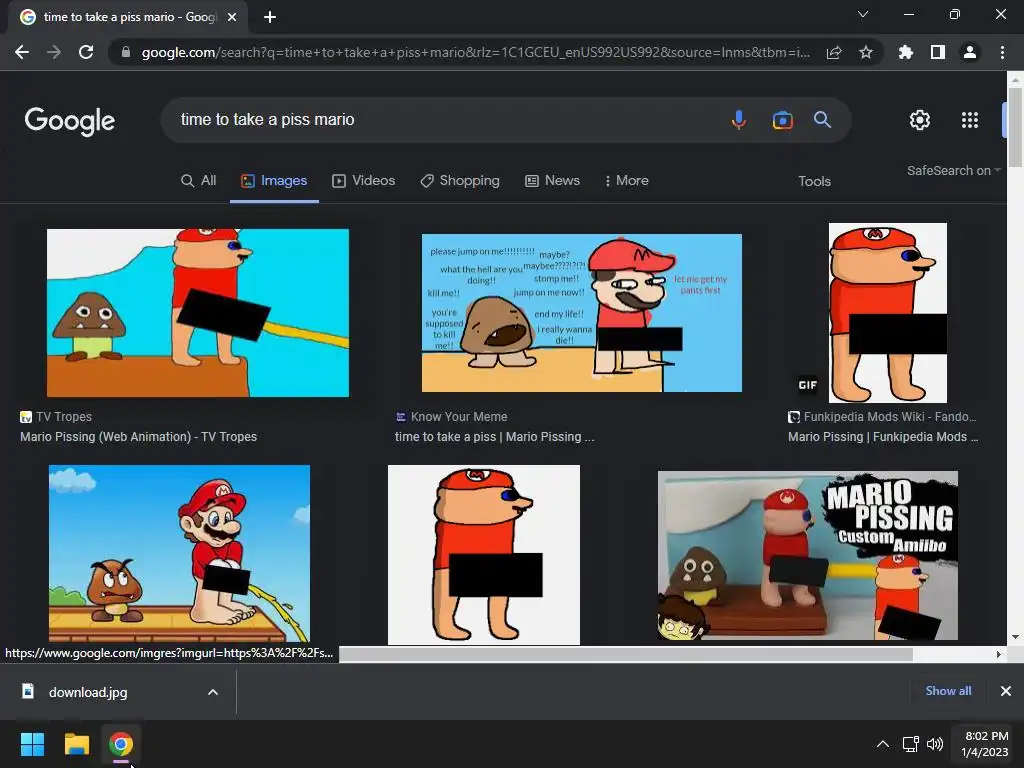Image resolution: width=1024 pixels, height=768 pixels.
Task: Close the downloads bar
Action: pos(1006,691)
